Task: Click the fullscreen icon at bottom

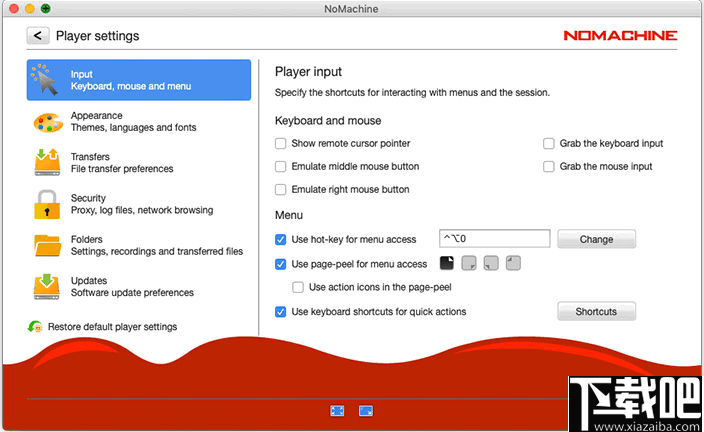Action: (337, 410)
